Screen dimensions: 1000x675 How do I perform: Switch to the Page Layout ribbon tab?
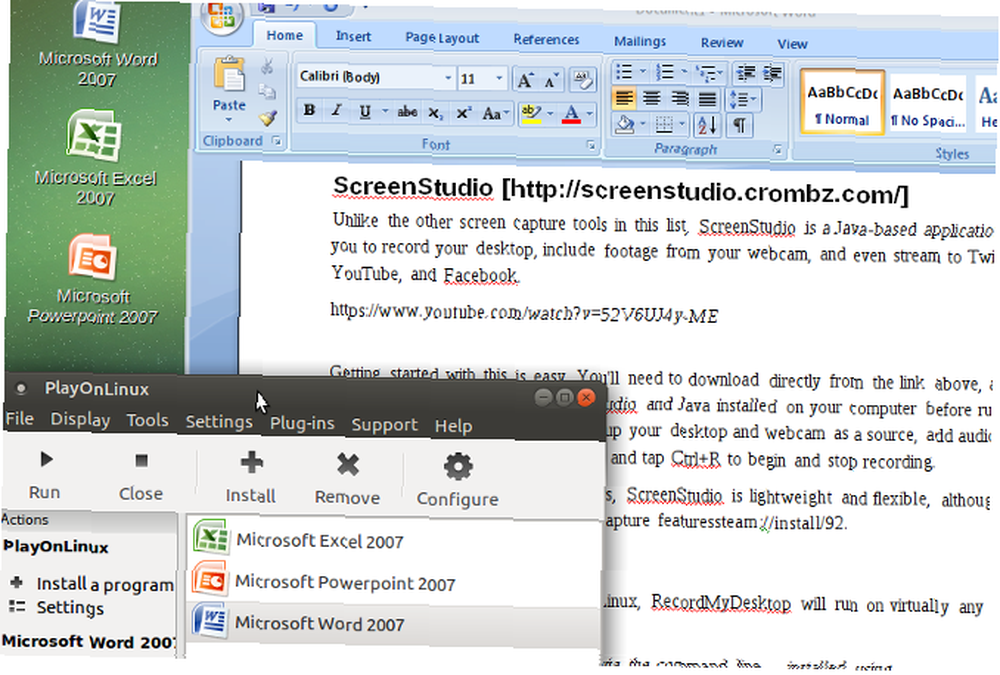[x=442, y=38]
